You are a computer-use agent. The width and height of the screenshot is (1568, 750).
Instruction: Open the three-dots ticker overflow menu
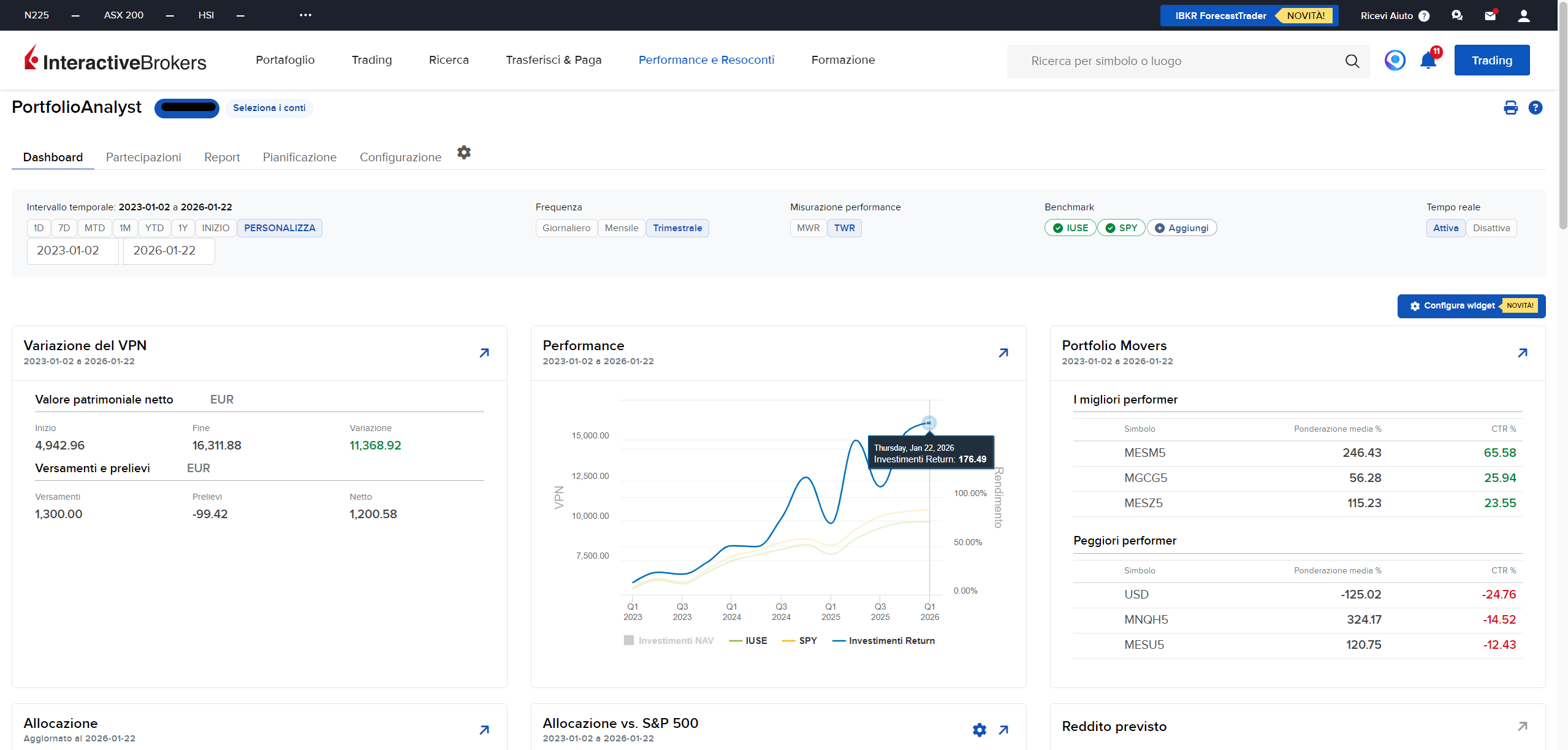pyautogui.click(x=305, y=15)
